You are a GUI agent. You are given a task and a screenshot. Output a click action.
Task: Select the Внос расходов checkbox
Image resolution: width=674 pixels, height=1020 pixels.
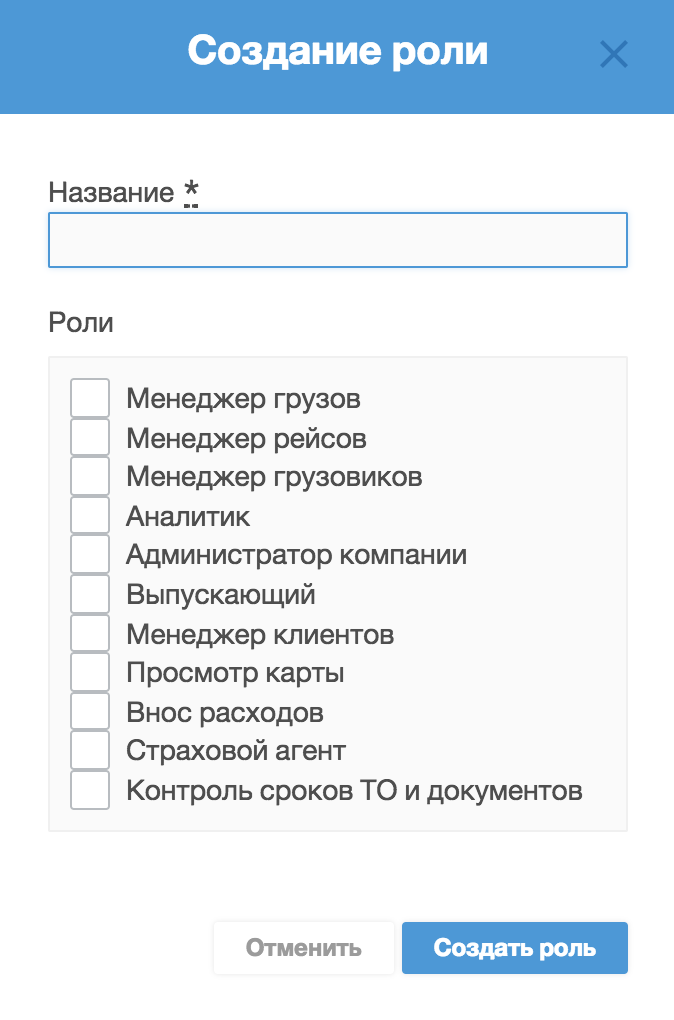pos(90,713)
